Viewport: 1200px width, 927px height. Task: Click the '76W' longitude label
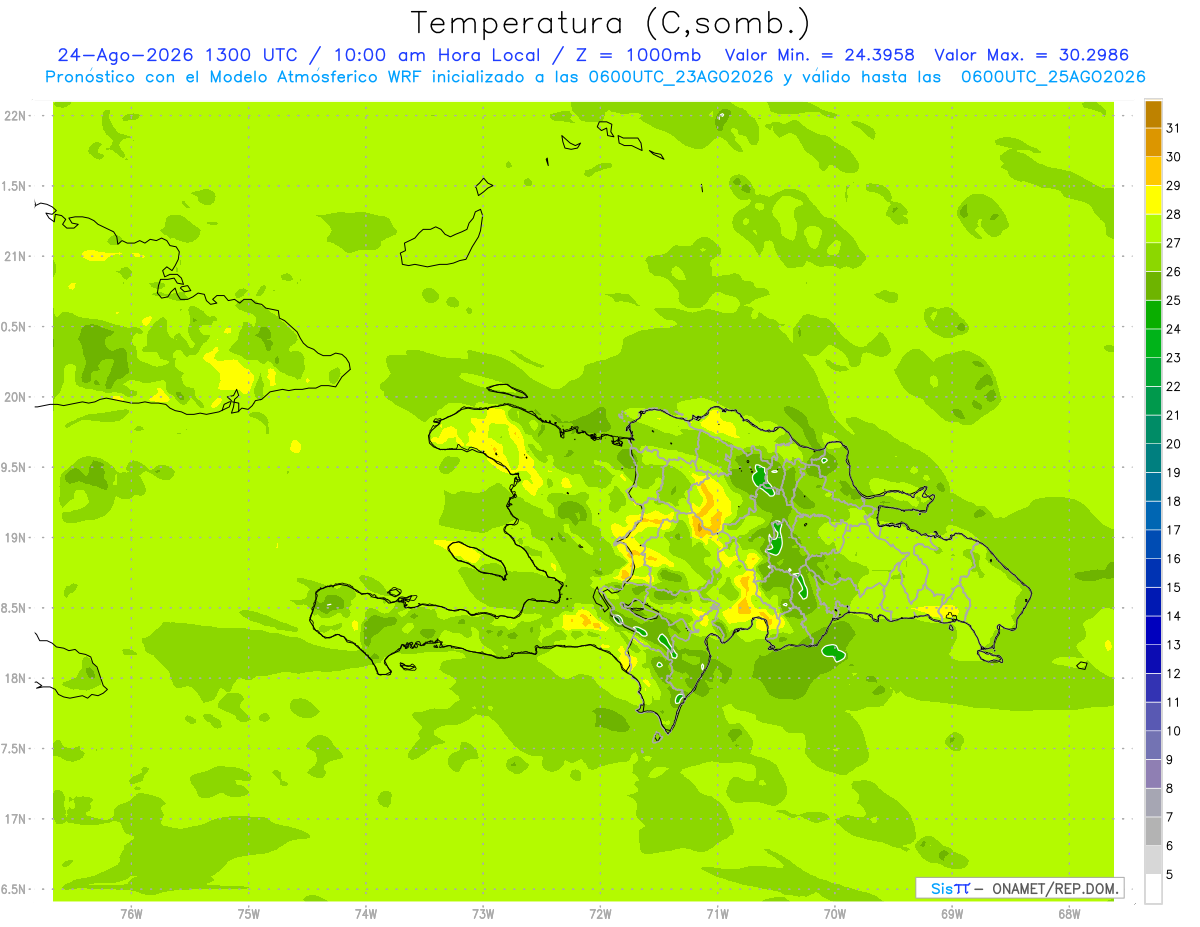[131, 914]
